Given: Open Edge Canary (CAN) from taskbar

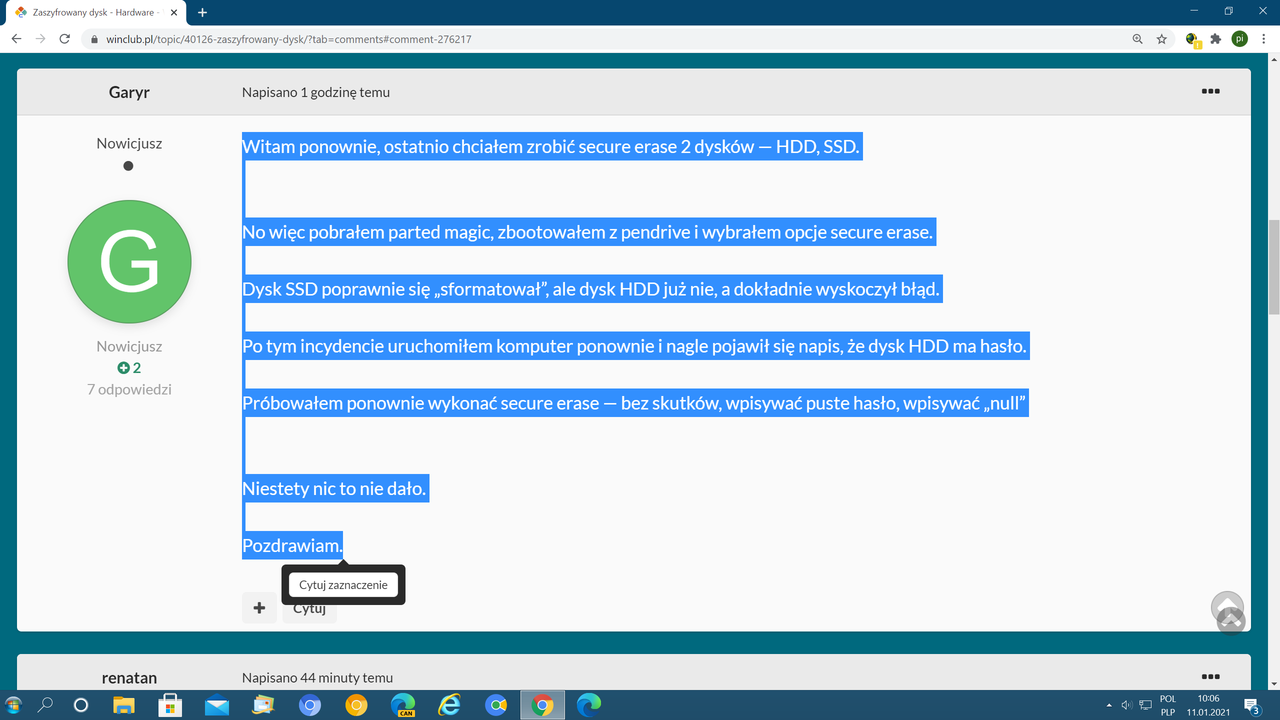Looking at the screenshot, I should [x=403, y=705].
